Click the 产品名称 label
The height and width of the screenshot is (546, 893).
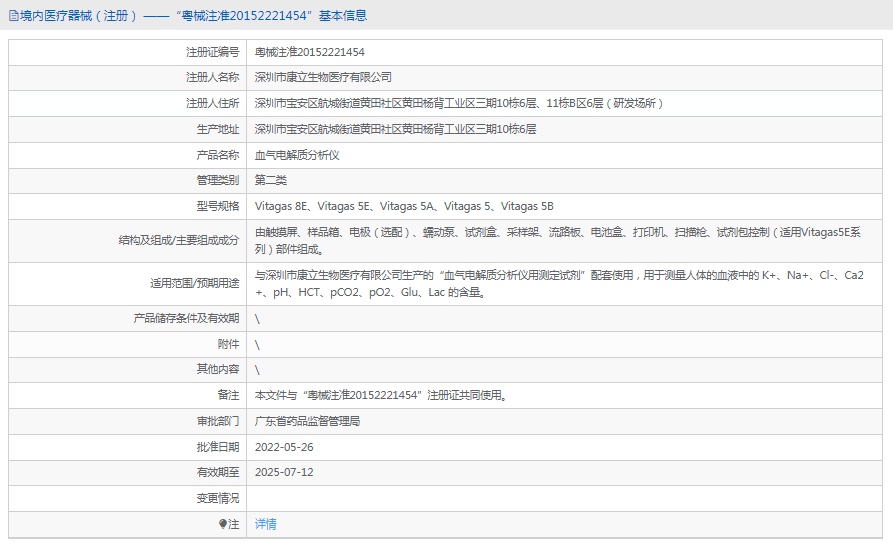coord(218,155)
